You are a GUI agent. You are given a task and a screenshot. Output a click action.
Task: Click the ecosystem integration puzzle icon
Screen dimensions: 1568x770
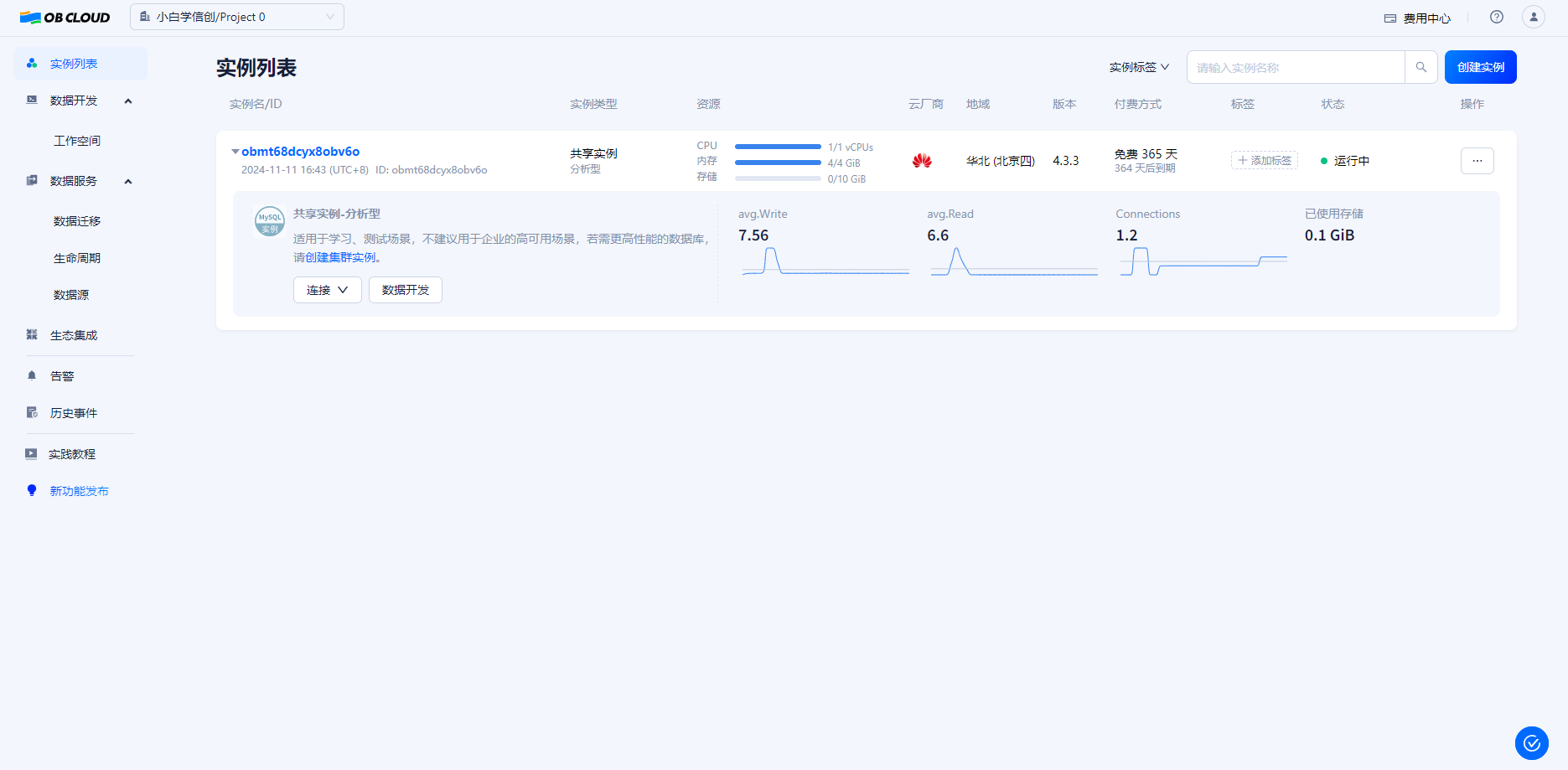(x=32, y=335)
